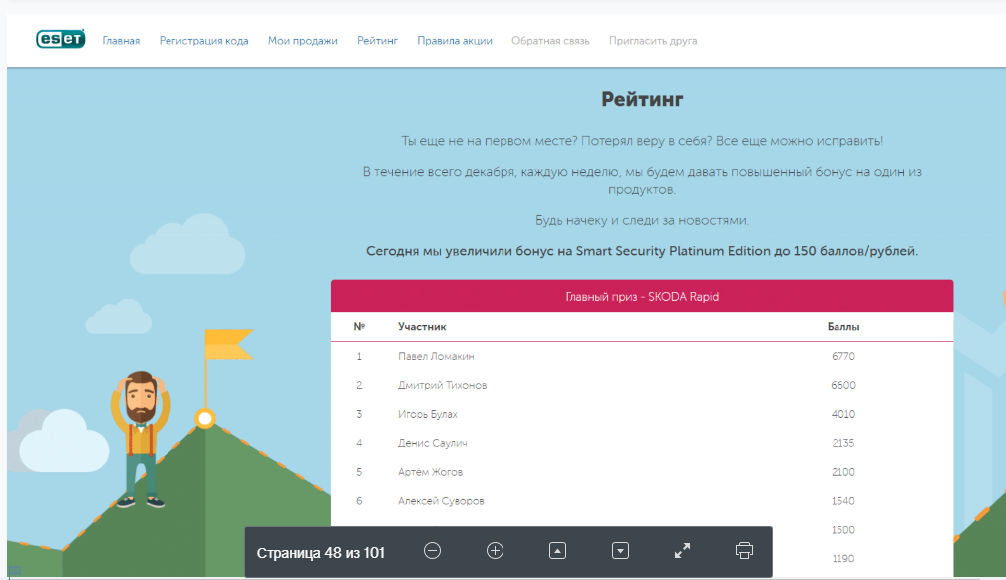
Task: Select the Рейтинг navigation item
Action: pos(377,41)
